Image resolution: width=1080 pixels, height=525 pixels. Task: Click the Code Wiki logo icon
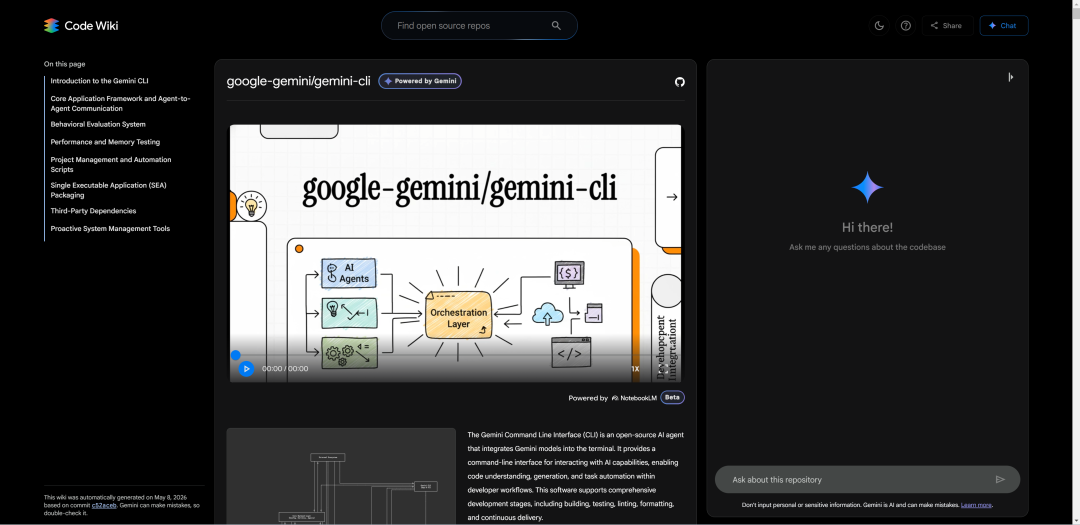[x=52, y=25]
